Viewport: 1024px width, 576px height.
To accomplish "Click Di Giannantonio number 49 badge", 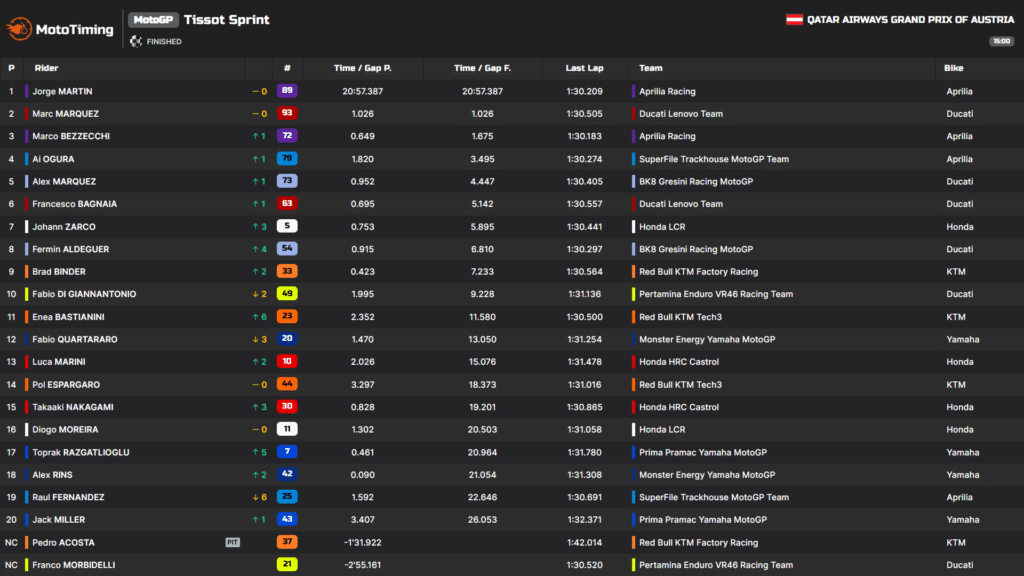I will [287, 294].
